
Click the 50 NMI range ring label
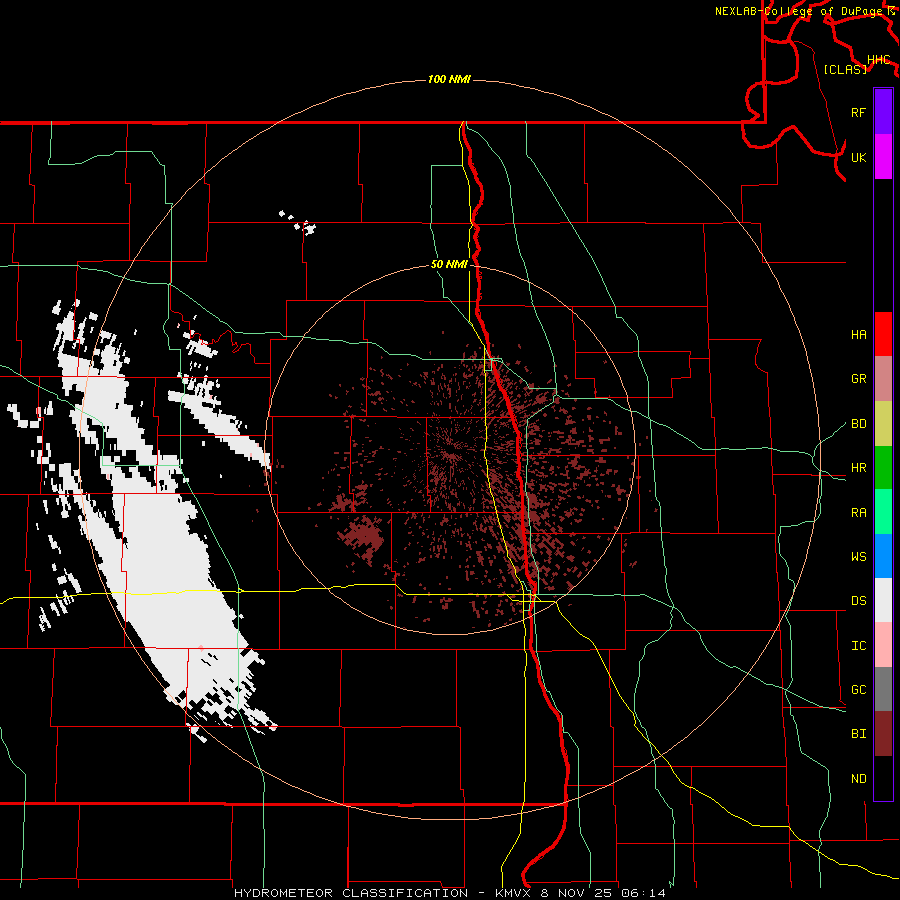(449, 264)
